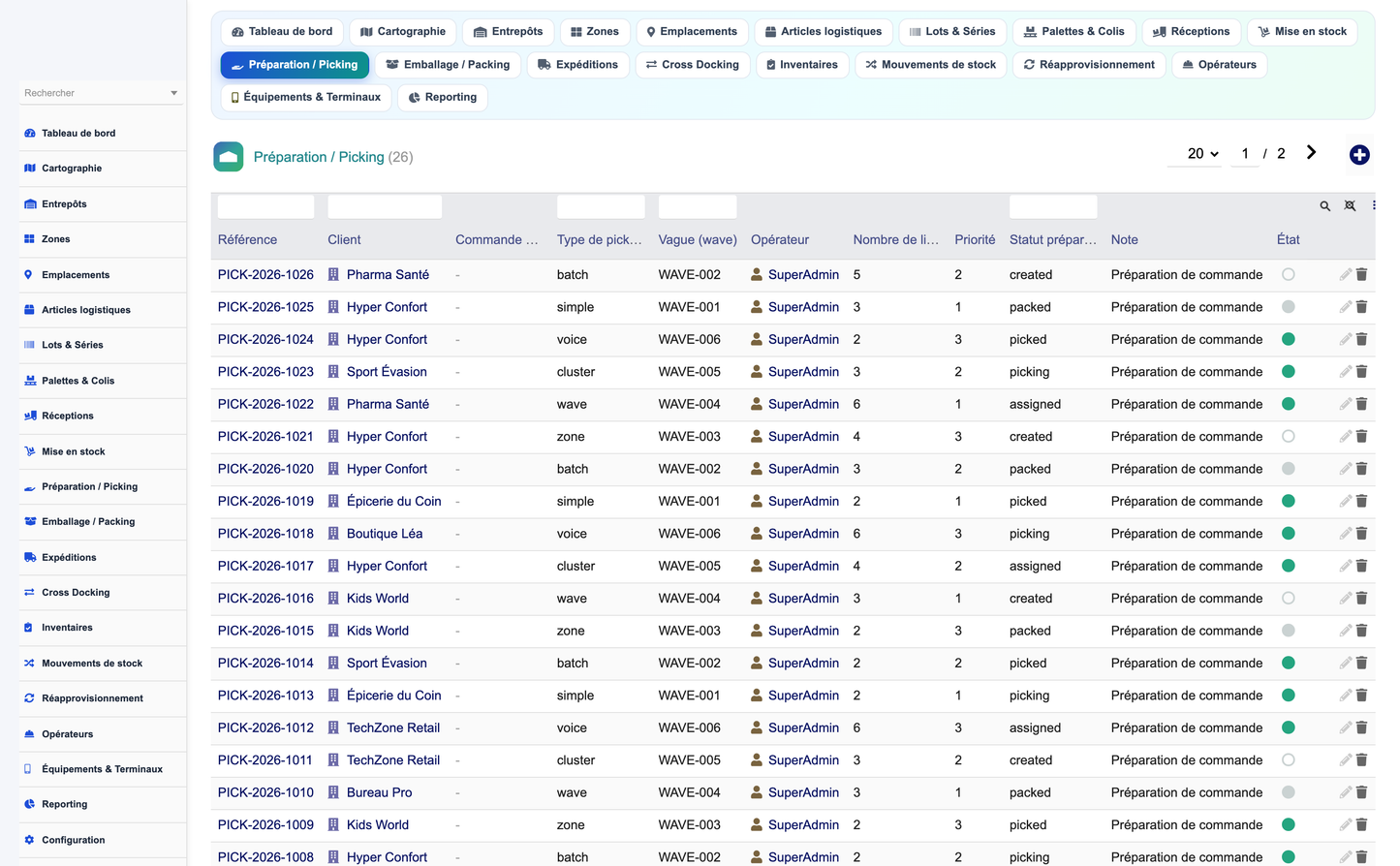The image size is (1400, 866).
Task: Click the Préparation / Picking page title
Action: [x=319, y=157]
